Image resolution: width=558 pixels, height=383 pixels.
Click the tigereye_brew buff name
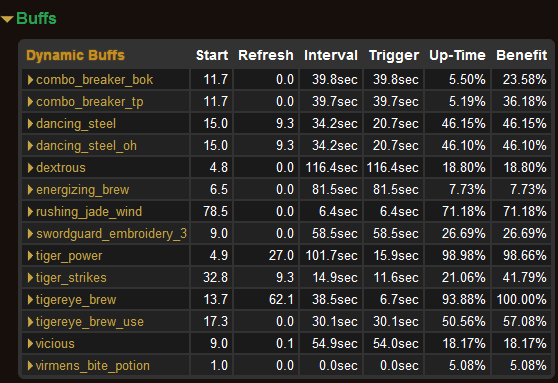(x=76, y=300)
